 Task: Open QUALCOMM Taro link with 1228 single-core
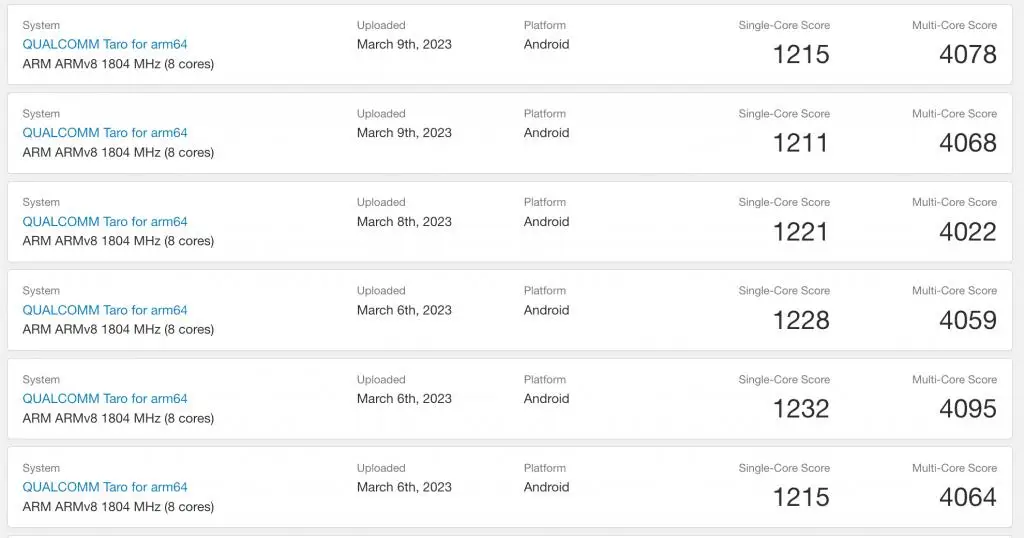pos(104,310)
